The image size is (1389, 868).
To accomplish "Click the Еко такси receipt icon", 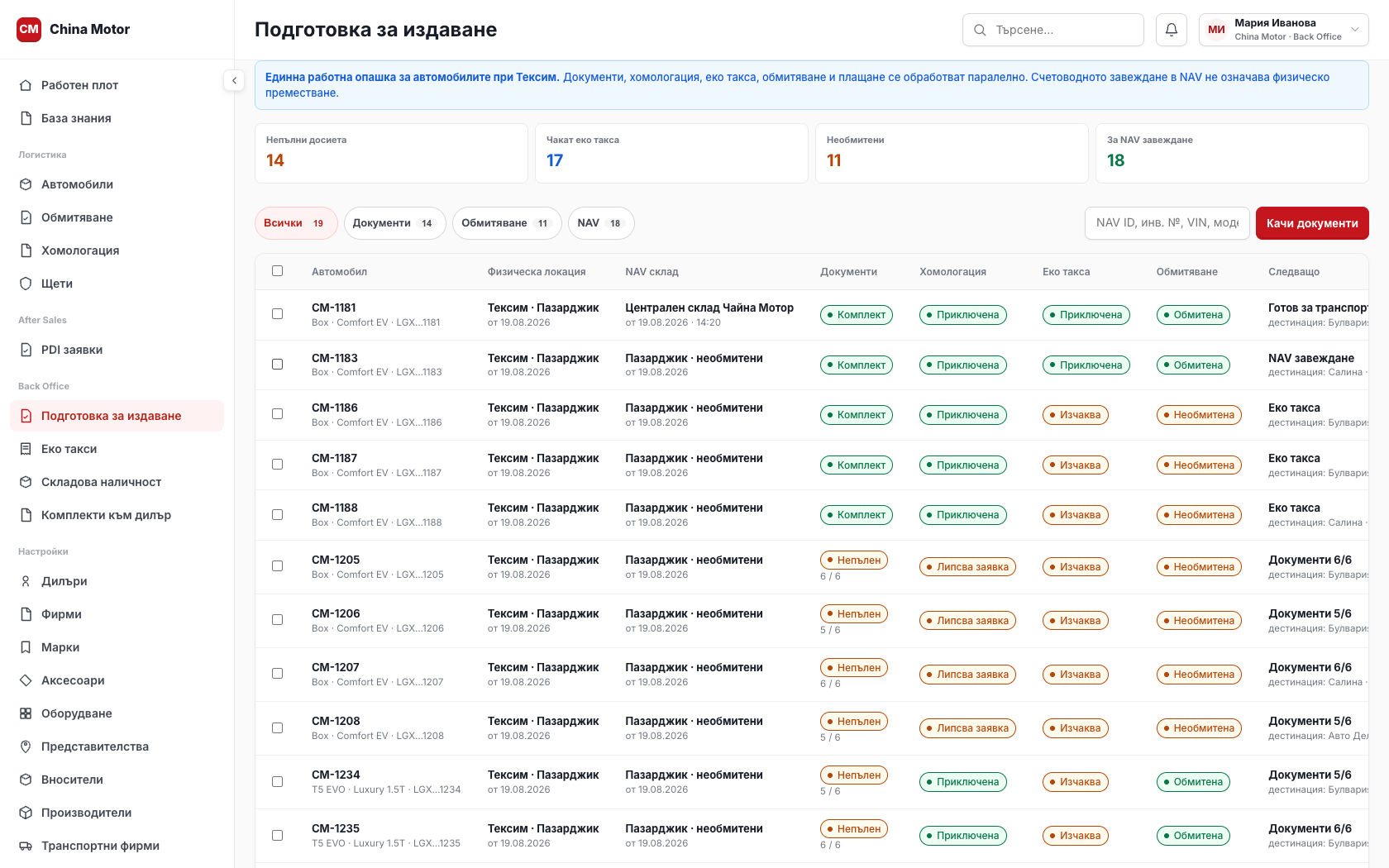I will tap(26, 449).
